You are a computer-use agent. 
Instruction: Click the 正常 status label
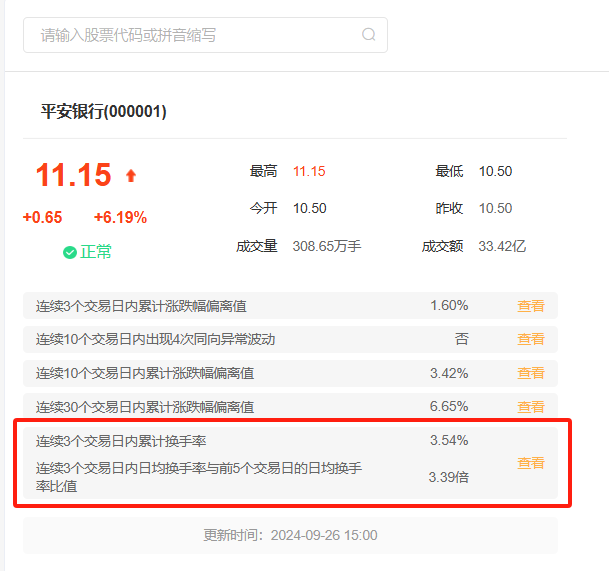(x=96, y=252)
